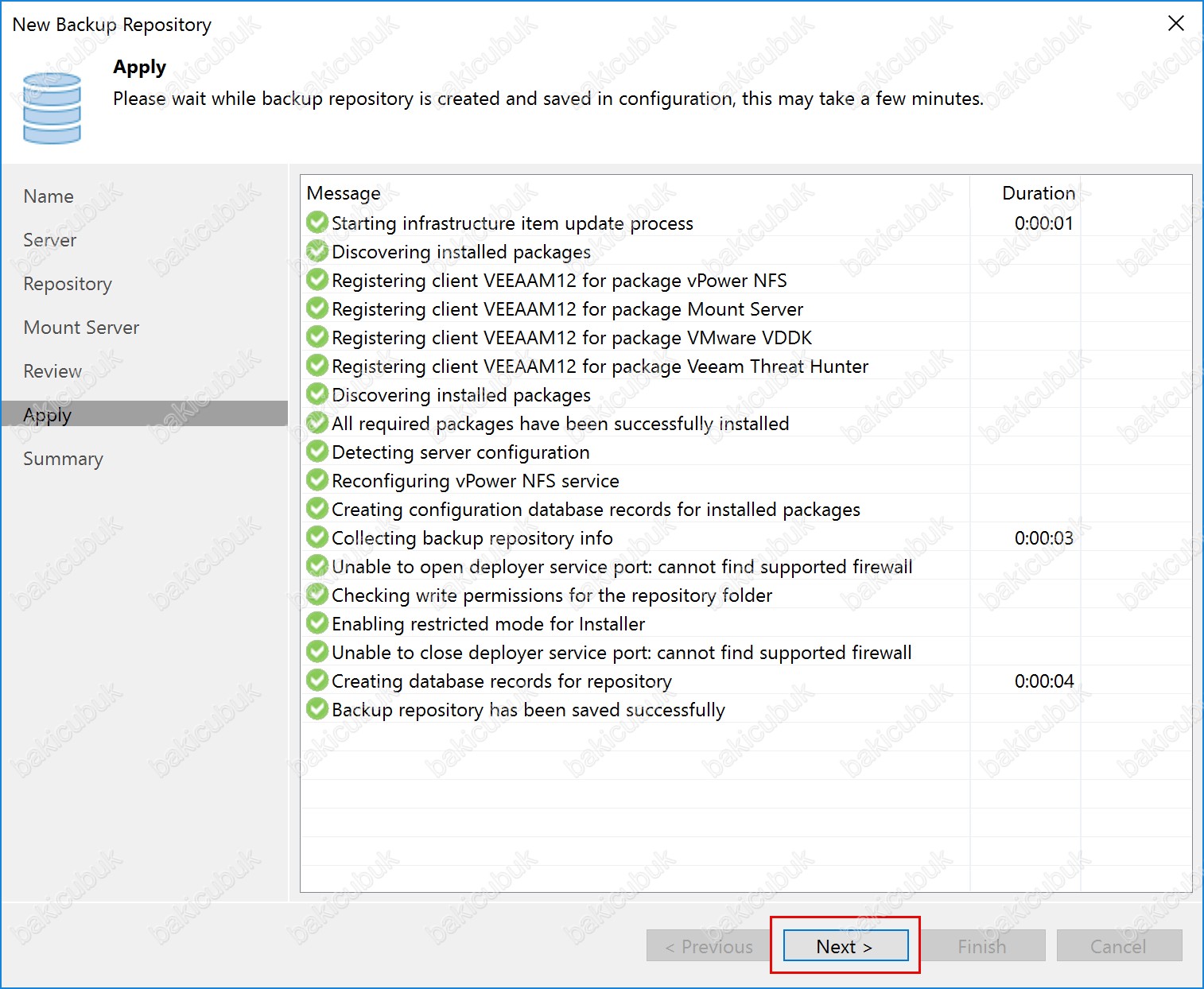Viewport: 1204px width, 989px height.
Task: Click the Finish button
Action: (982, 946)
